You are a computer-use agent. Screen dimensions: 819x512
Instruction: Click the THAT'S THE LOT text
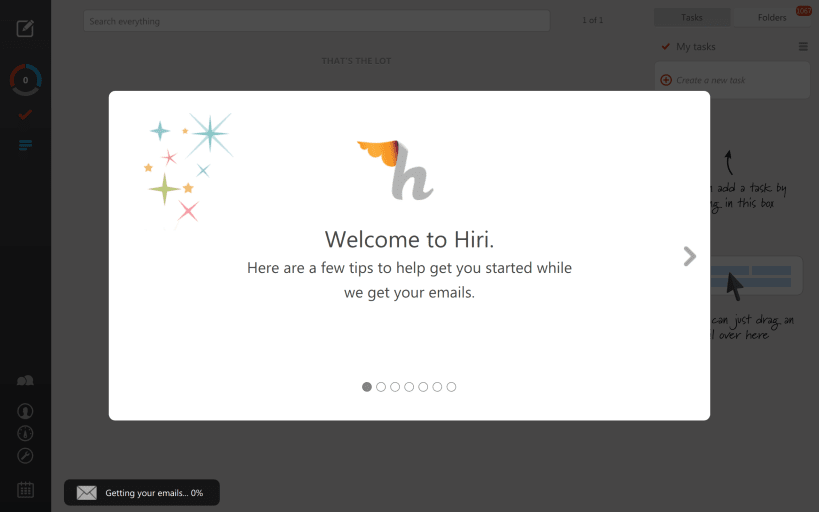(356, 61)
